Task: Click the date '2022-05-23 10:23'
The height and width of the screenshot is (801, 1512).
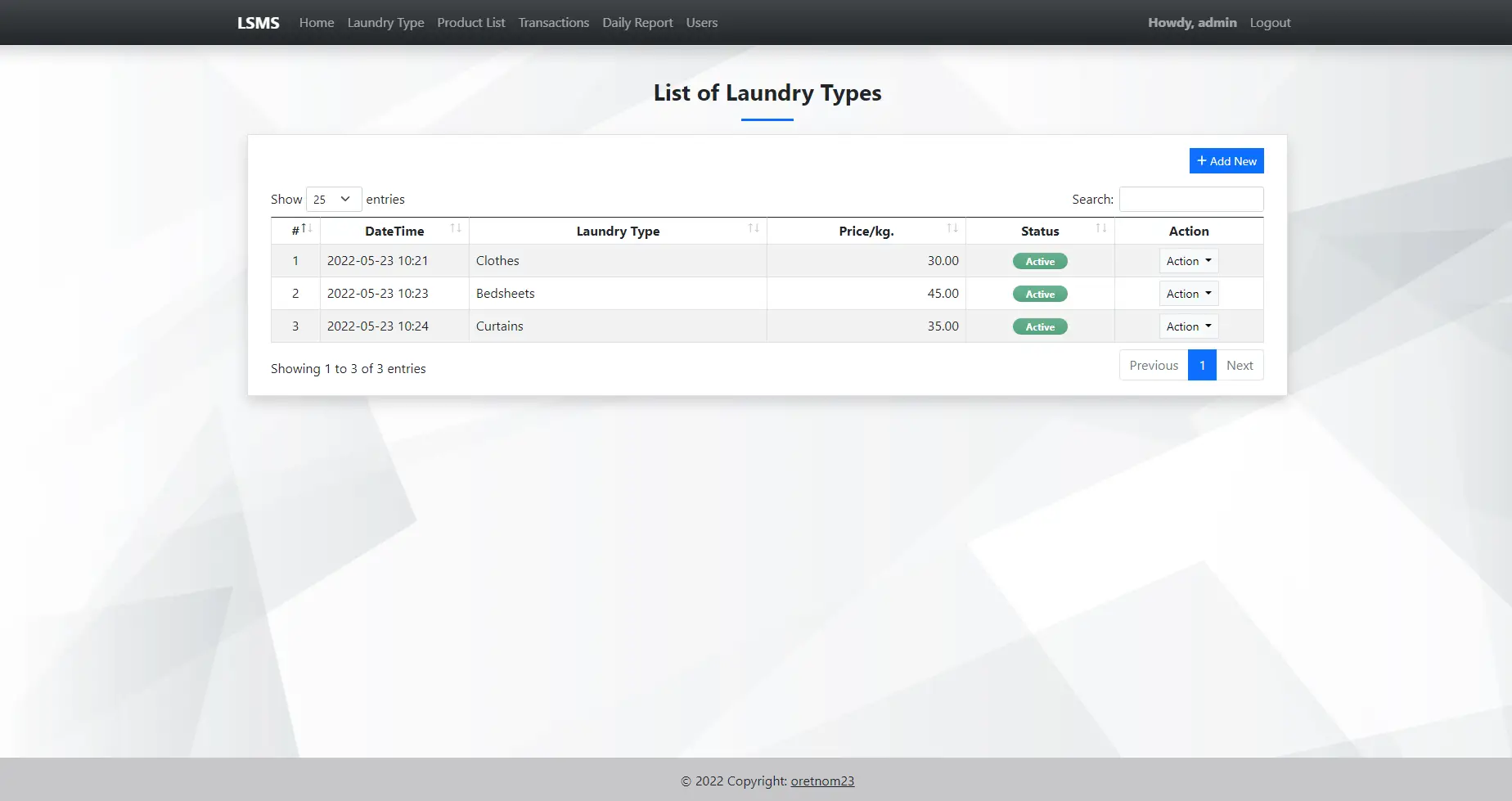Action: (378, 294)
